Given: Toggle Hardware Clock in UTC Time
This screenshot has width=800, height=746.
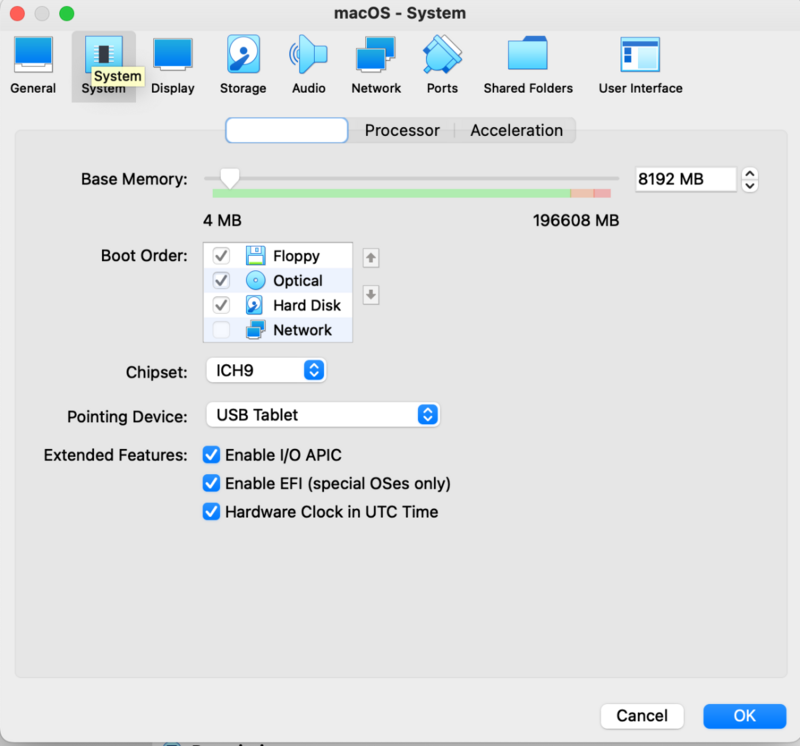Looking at the screenshot, I should click(211, 511).
